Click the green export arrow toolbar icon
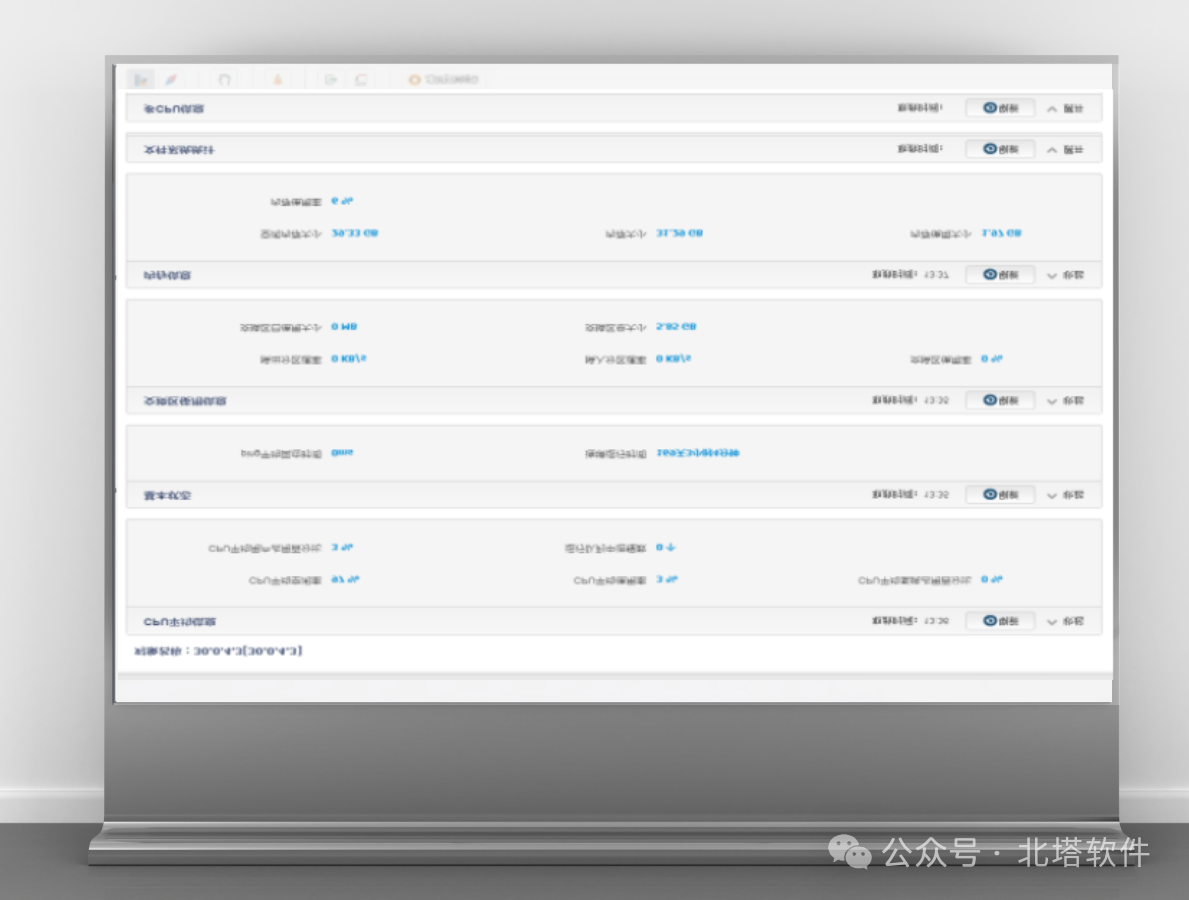 (331, 79)
